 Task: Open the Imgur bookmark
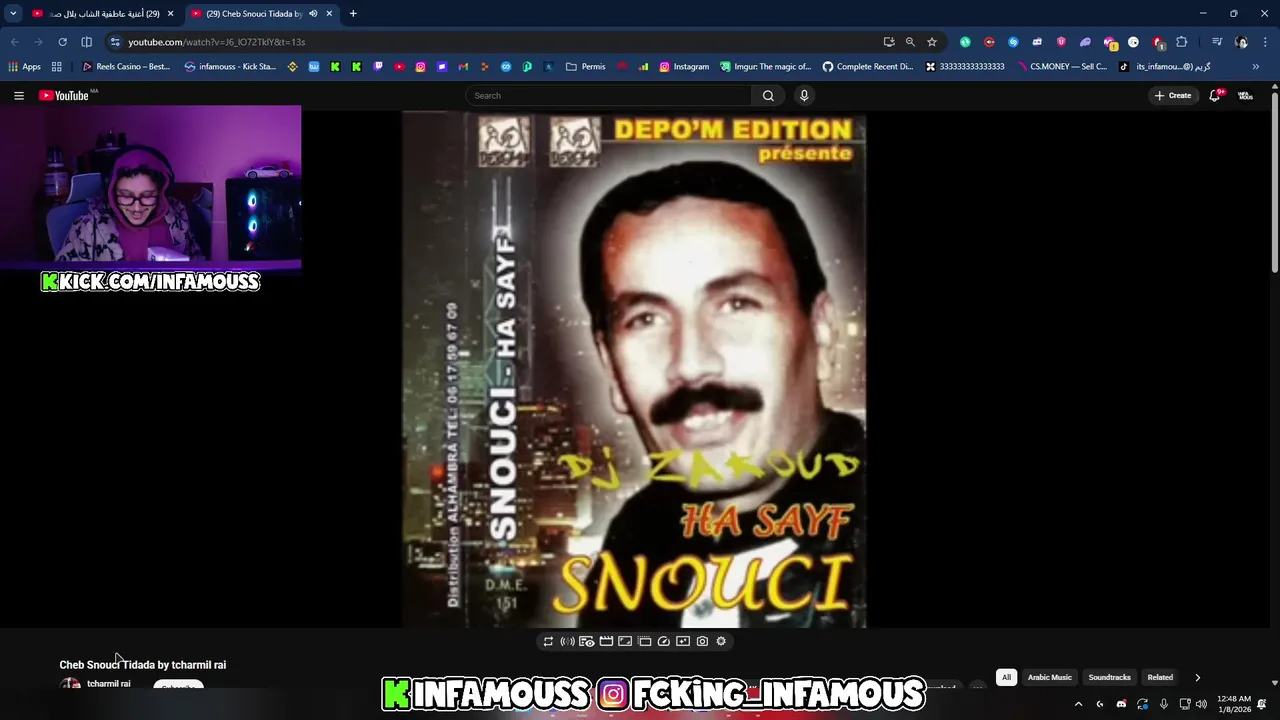765,67
